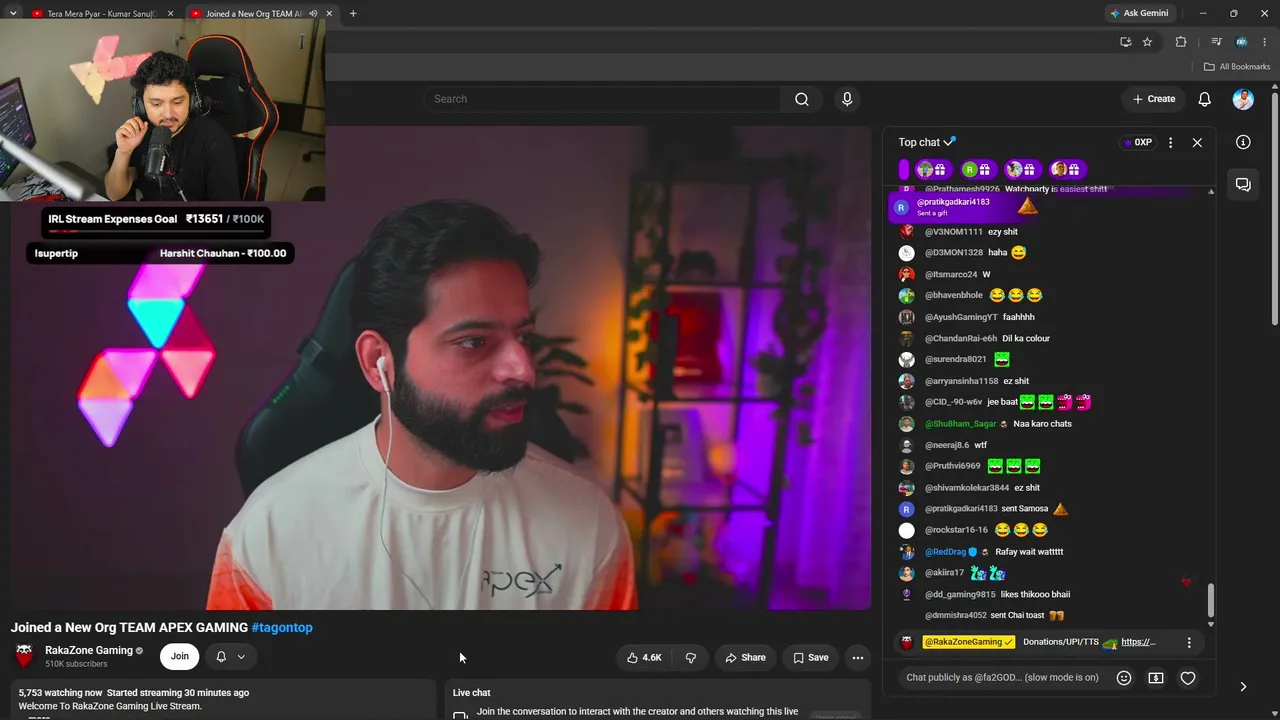Open the account avatar menu on YouTube

pos(1243,99)
